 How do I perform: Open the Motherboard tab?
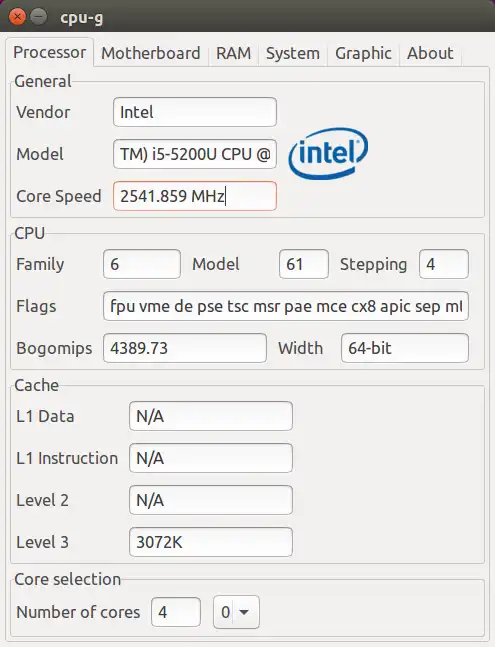click(151, 53)
